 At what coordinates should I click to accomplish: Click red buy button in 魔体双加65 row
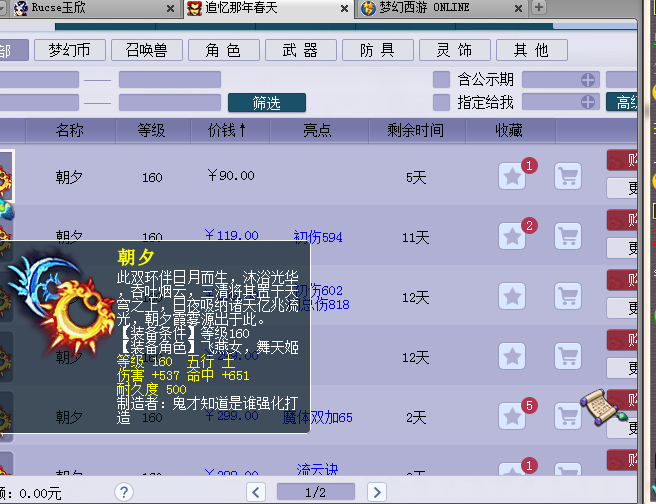tap(623, 400)
